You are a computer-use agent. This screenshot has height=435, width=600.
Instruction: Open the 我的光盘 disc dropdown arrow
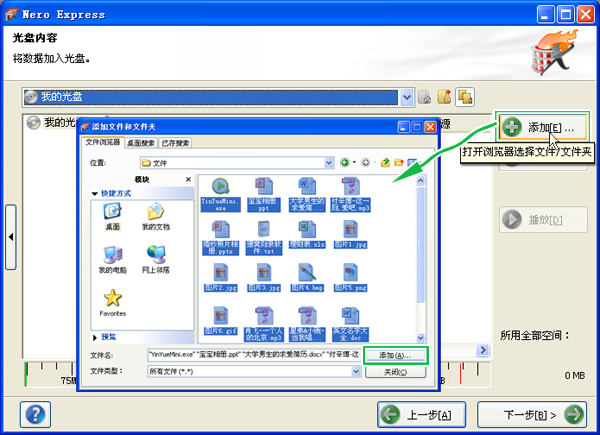point(407,97)
